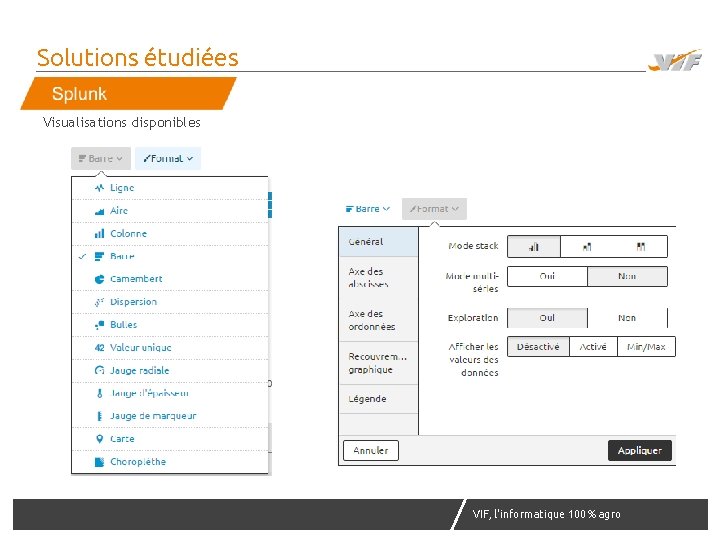
Task: Open the Légende tab
Action: [379, 399]
